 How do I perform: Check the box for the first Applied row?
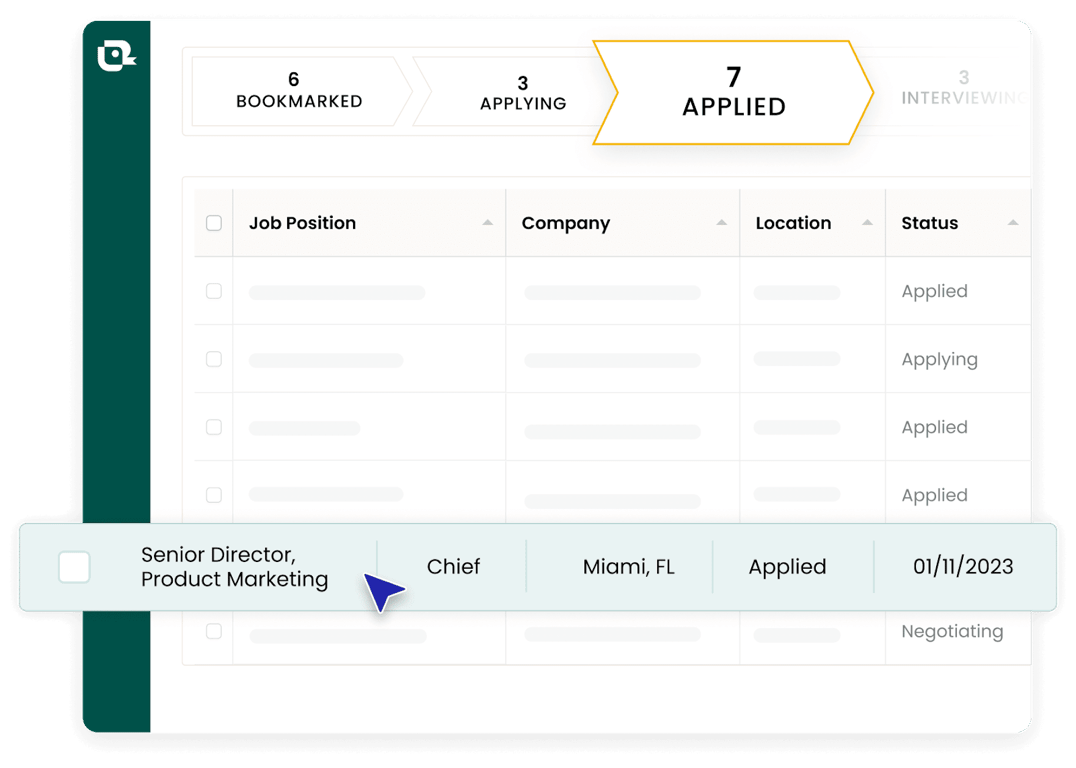[214, 291]
